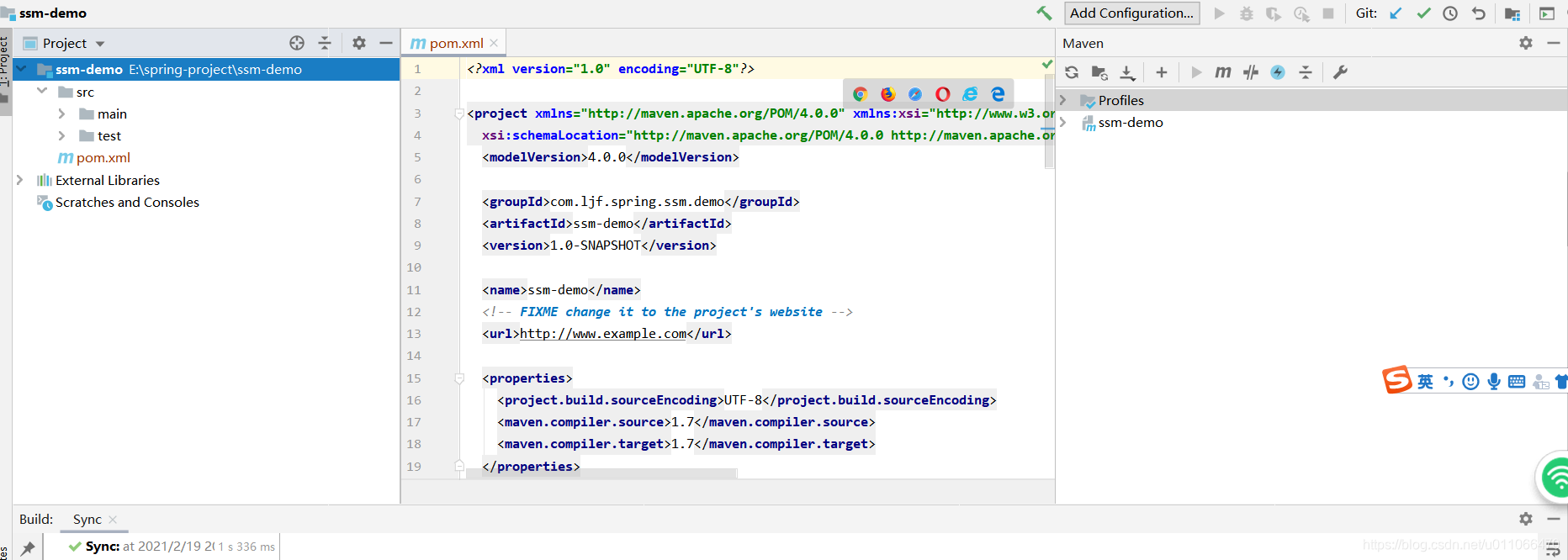Select Profiles row in Maven tree

click(1311, 100)
